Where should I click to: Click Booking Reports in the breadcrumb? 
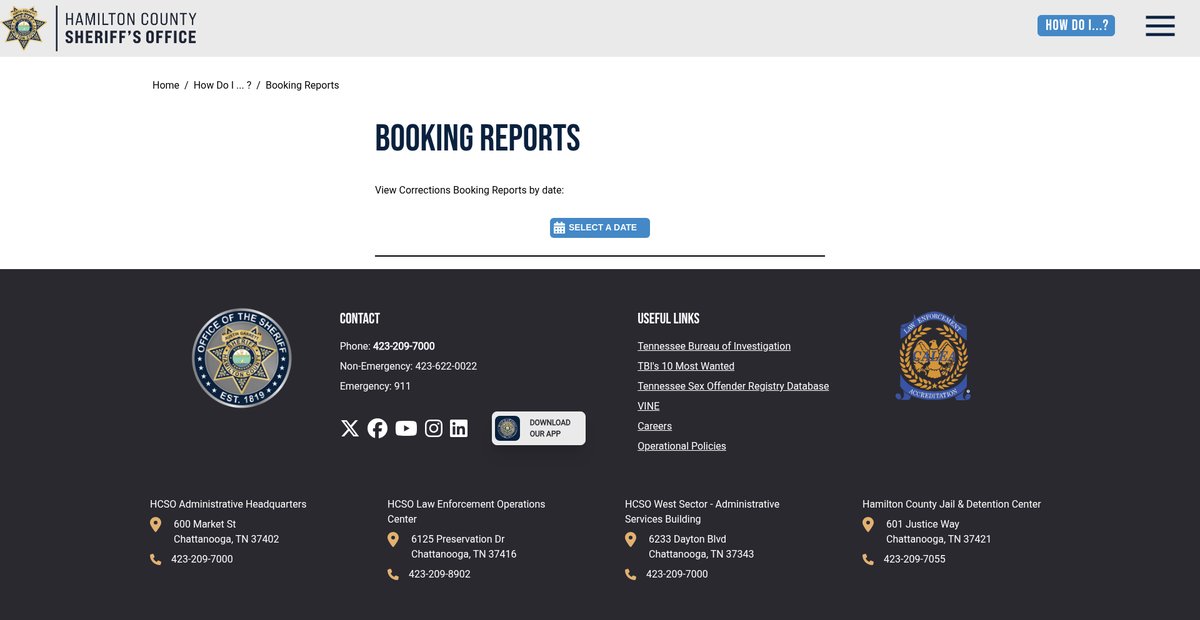coord(302,85)
